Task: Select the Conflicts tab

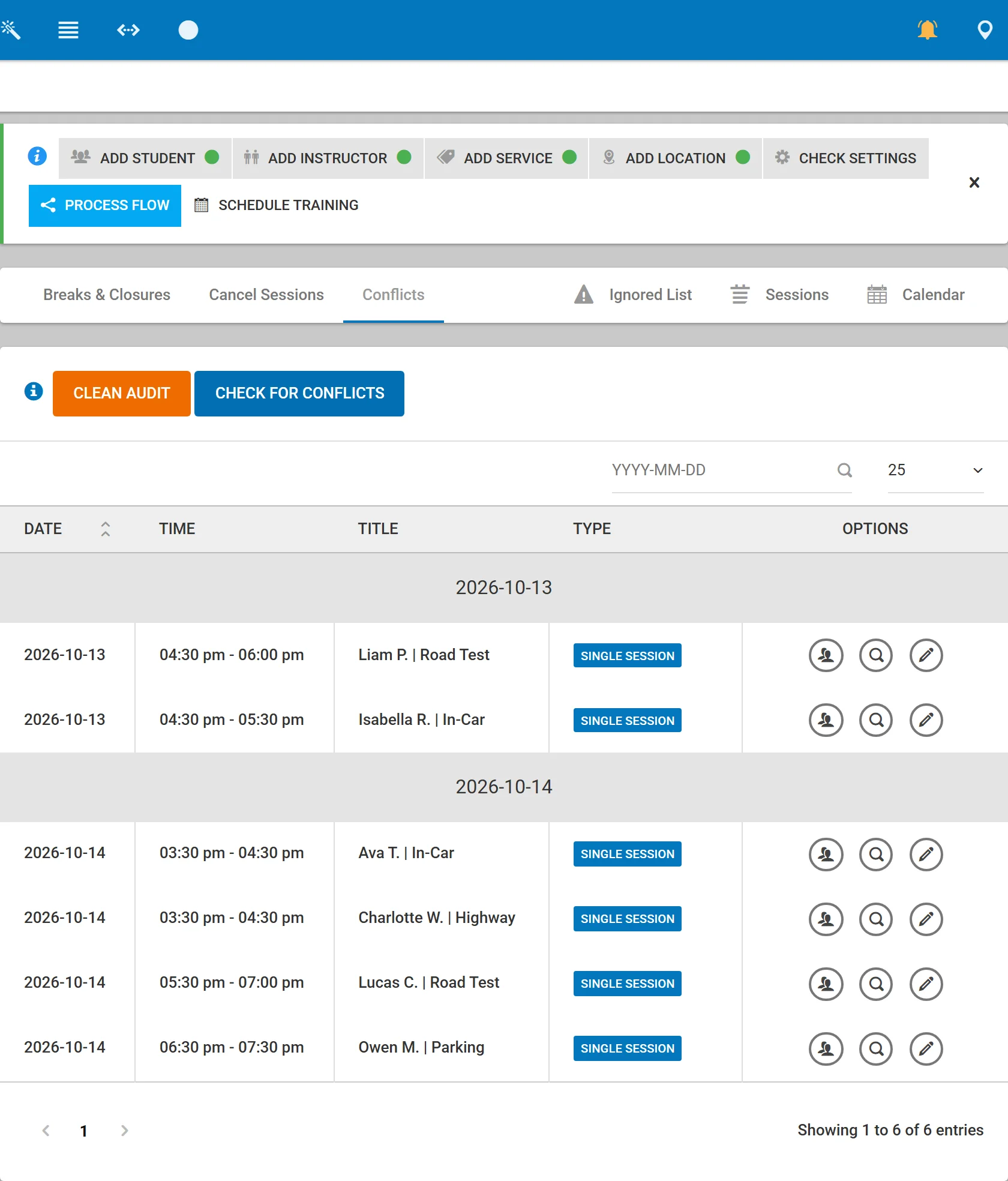Action: pyautogui.click(x=394, y=295)
